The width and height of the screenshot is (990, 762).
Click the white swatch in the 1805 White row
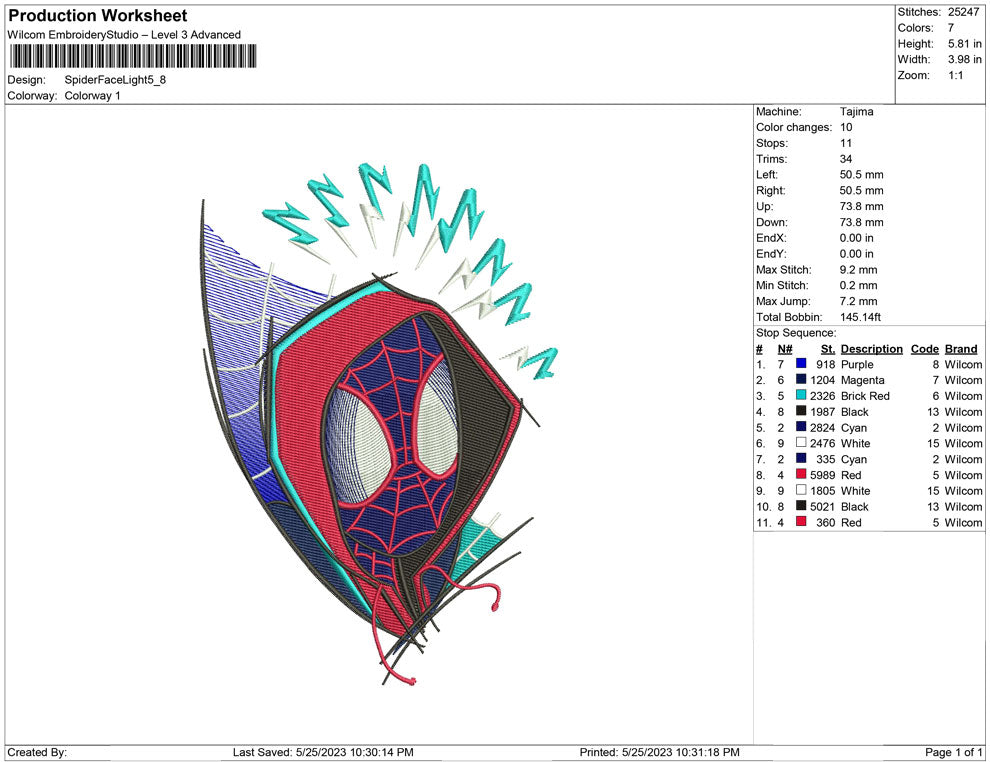801,489
